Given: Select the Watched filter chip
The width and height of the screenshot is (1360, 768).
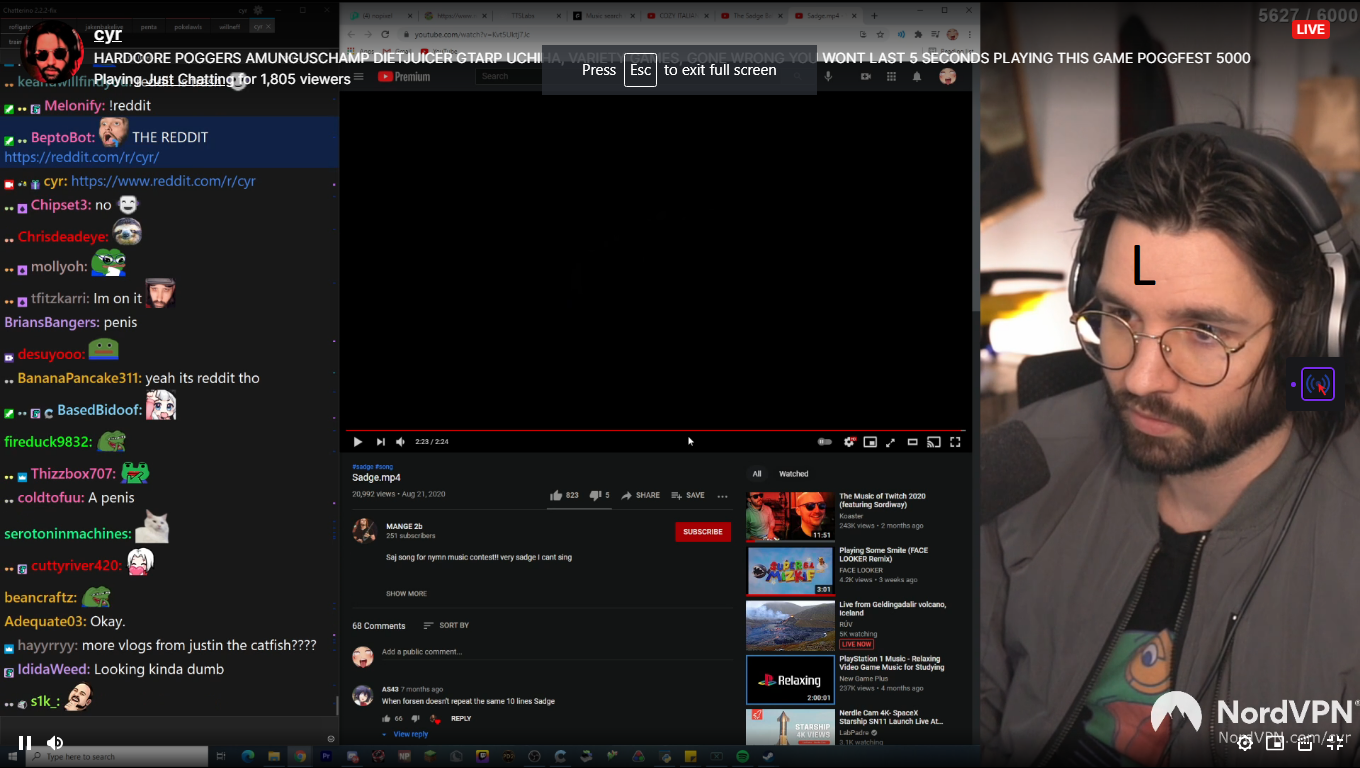Looking at the screenshot, I should tap(793, 474).
